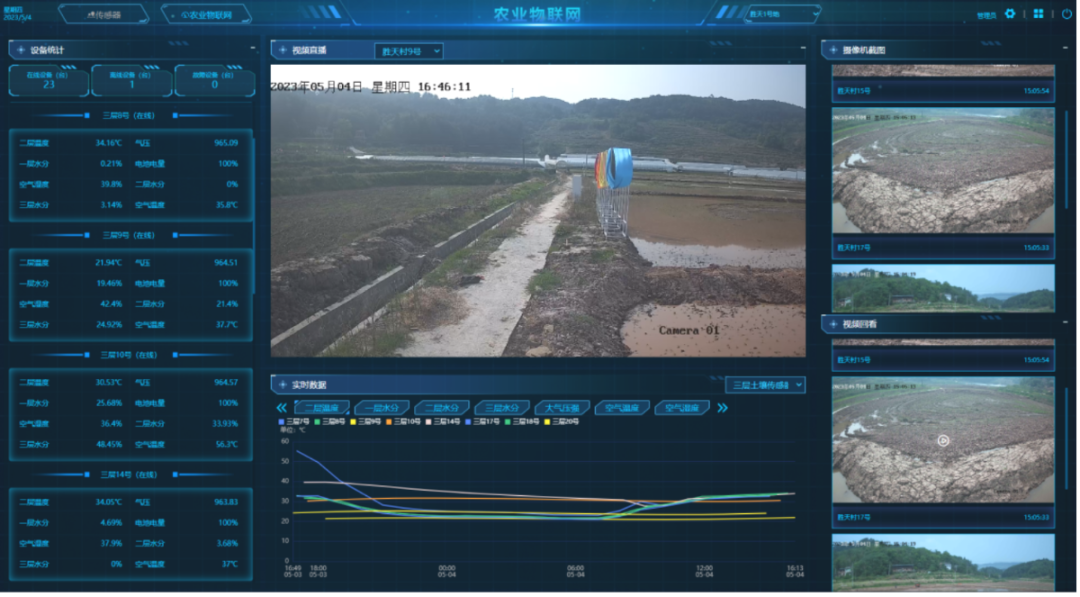The height and width of the screenshot is (597, 1080).
Task: Select the 空气湿度 chart tab
Action: pos(682,408)
